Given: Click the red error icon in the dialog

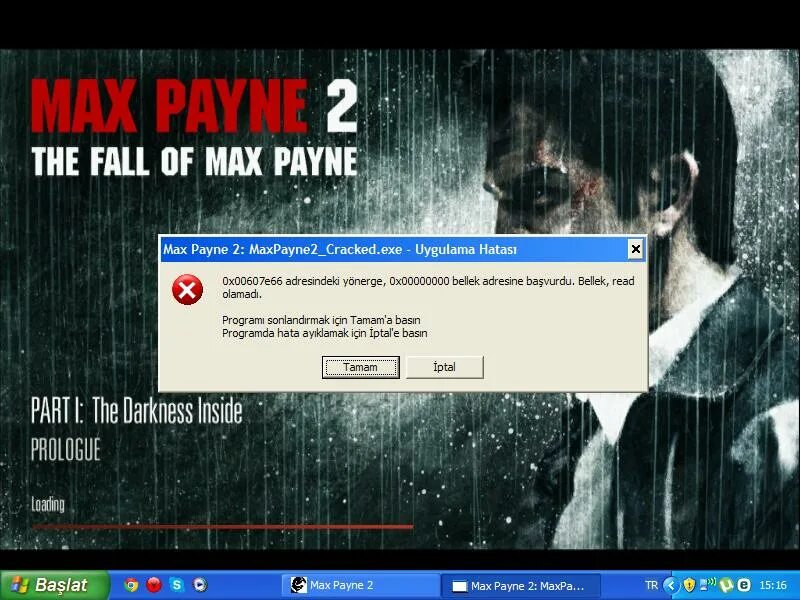Looking at the screenshot, I should tap(187, 289).
